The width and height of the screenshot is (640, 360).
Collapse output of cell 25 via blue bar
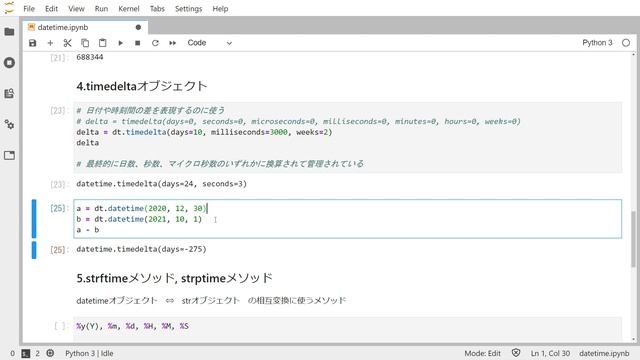coord(34,250)
